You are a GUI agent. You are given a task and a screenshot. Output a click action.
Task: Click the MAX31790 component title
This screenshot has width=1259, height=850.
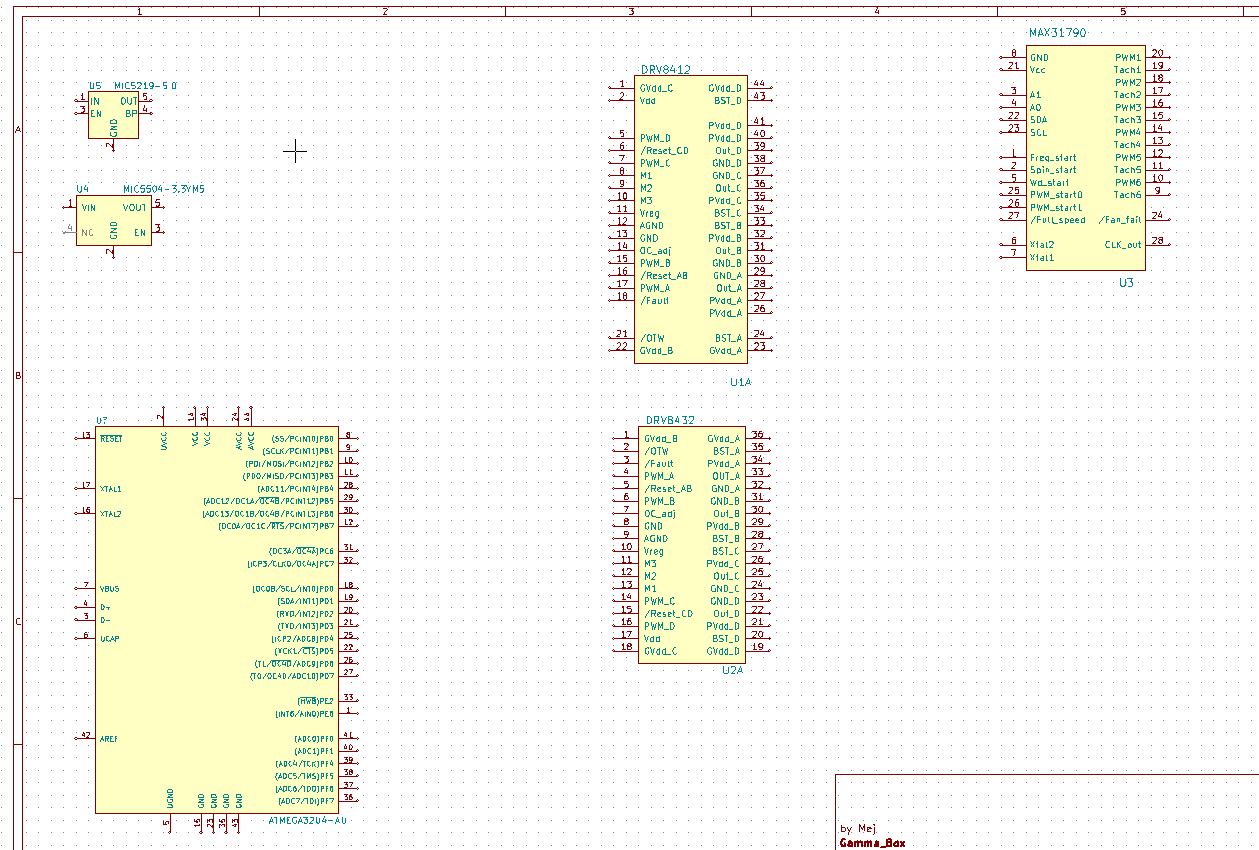click(x=1058, y=33)
